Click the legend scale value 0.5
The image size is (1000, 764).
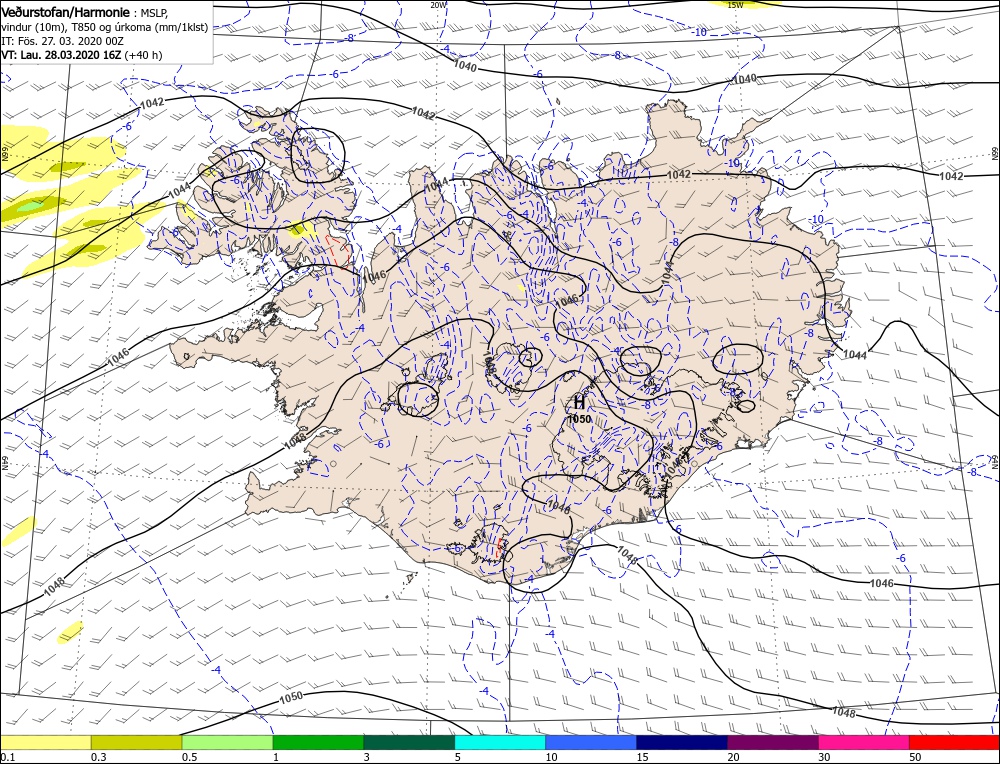[x=189, y=757]
